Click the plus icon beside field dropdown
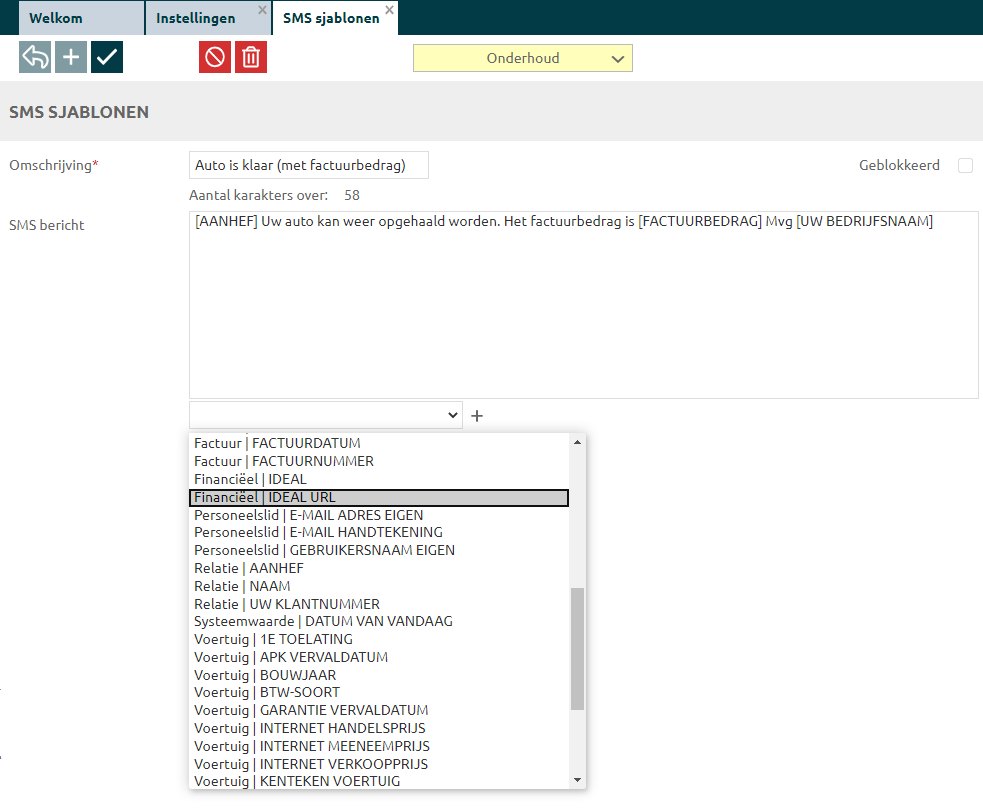This screenshot has width=983, height=811. click(x=477, y=415)
